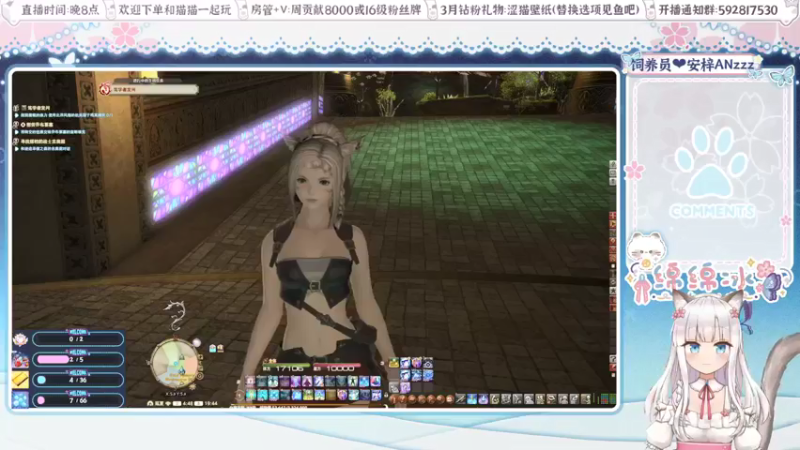Screen dimensions: 800x450
Task: Click the 10:44 clock in bottom bar
Action: point(211,403)
